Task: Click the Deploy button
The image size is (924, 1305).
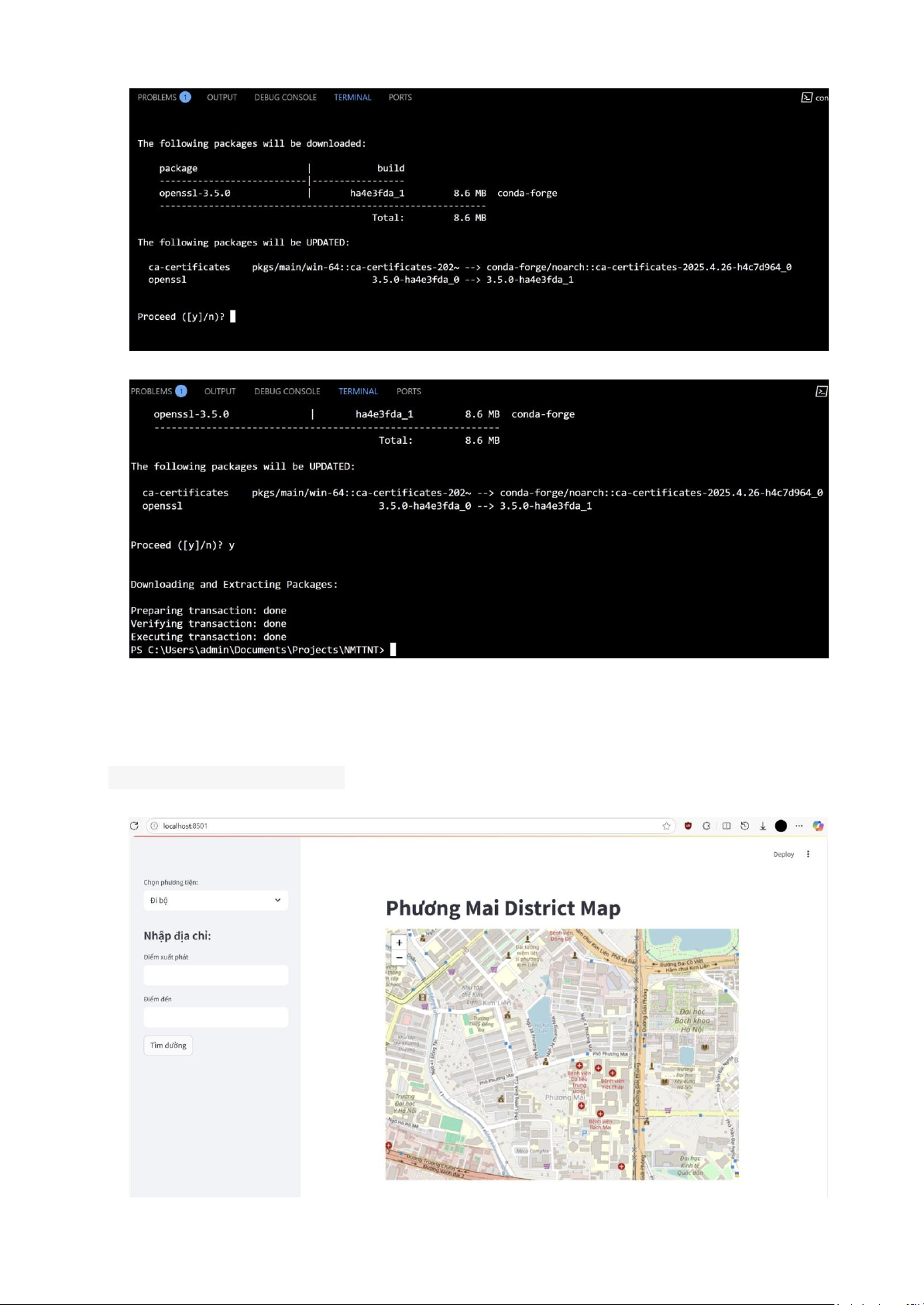Action: (x=783, y=854)
